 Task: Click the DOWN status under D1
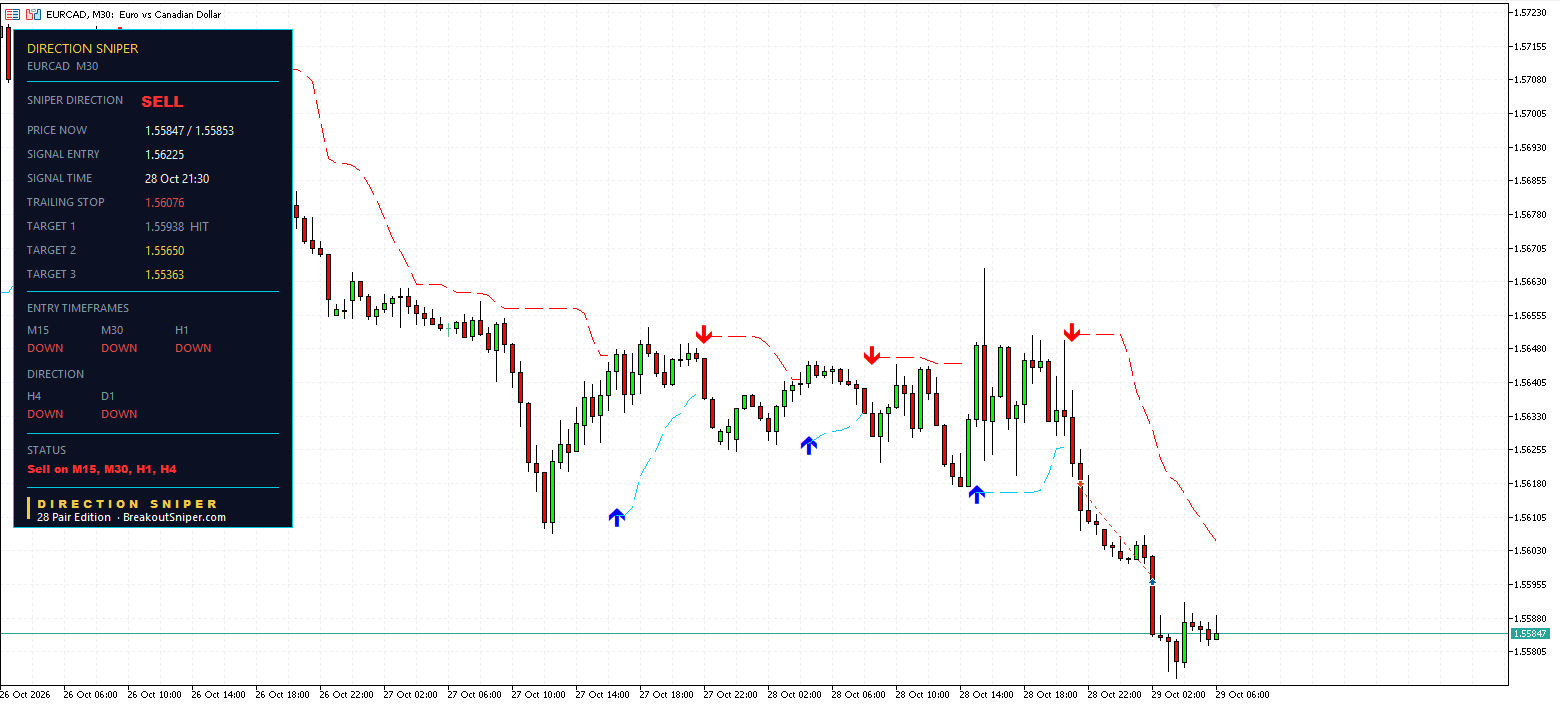[119, 414]
